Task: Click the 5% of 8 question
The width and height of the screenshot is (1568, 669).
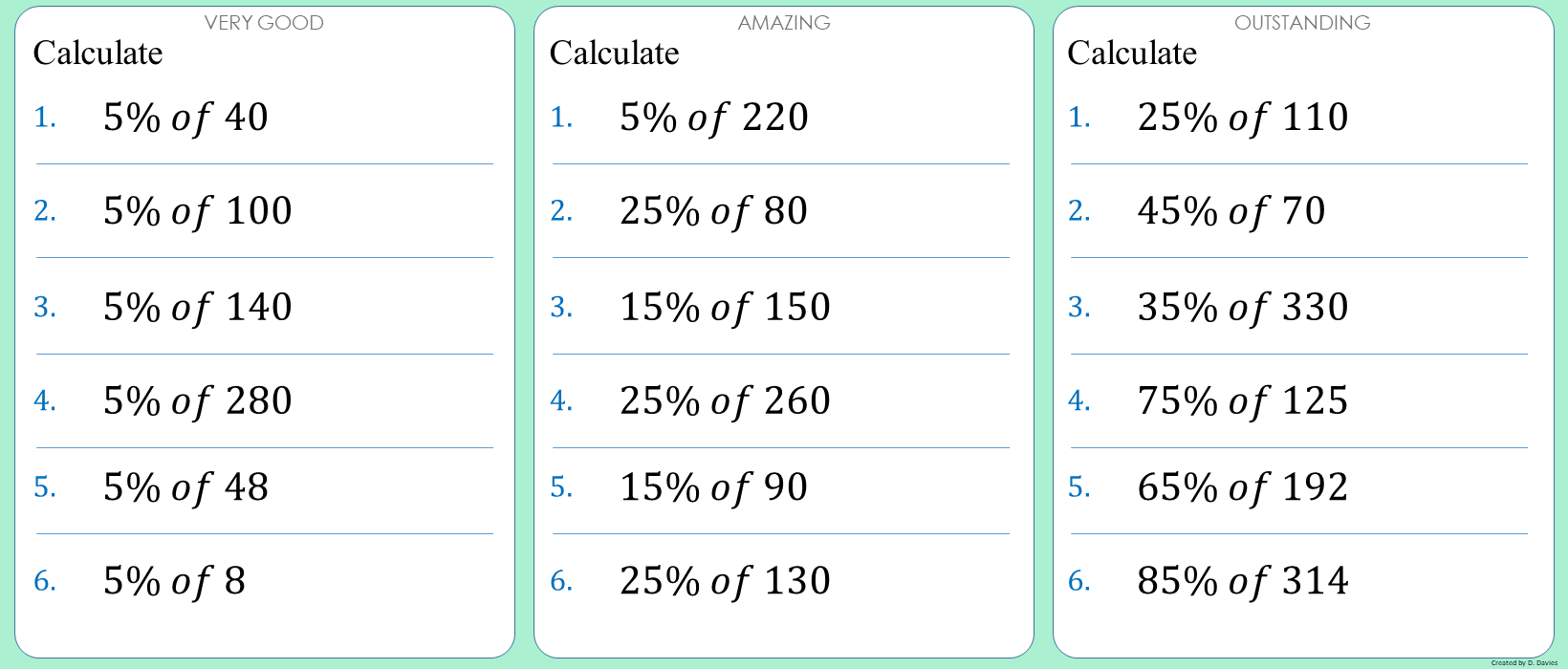Action: 175,581
